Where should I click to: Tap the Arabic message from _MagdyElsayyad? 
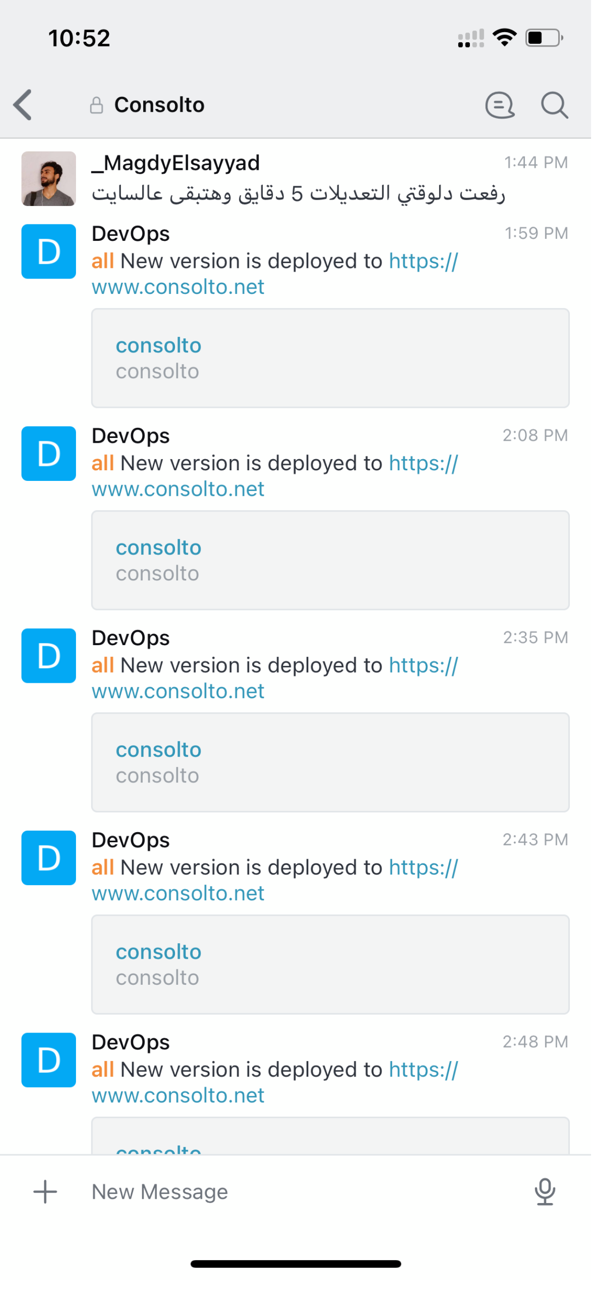[x=298, y=193]
